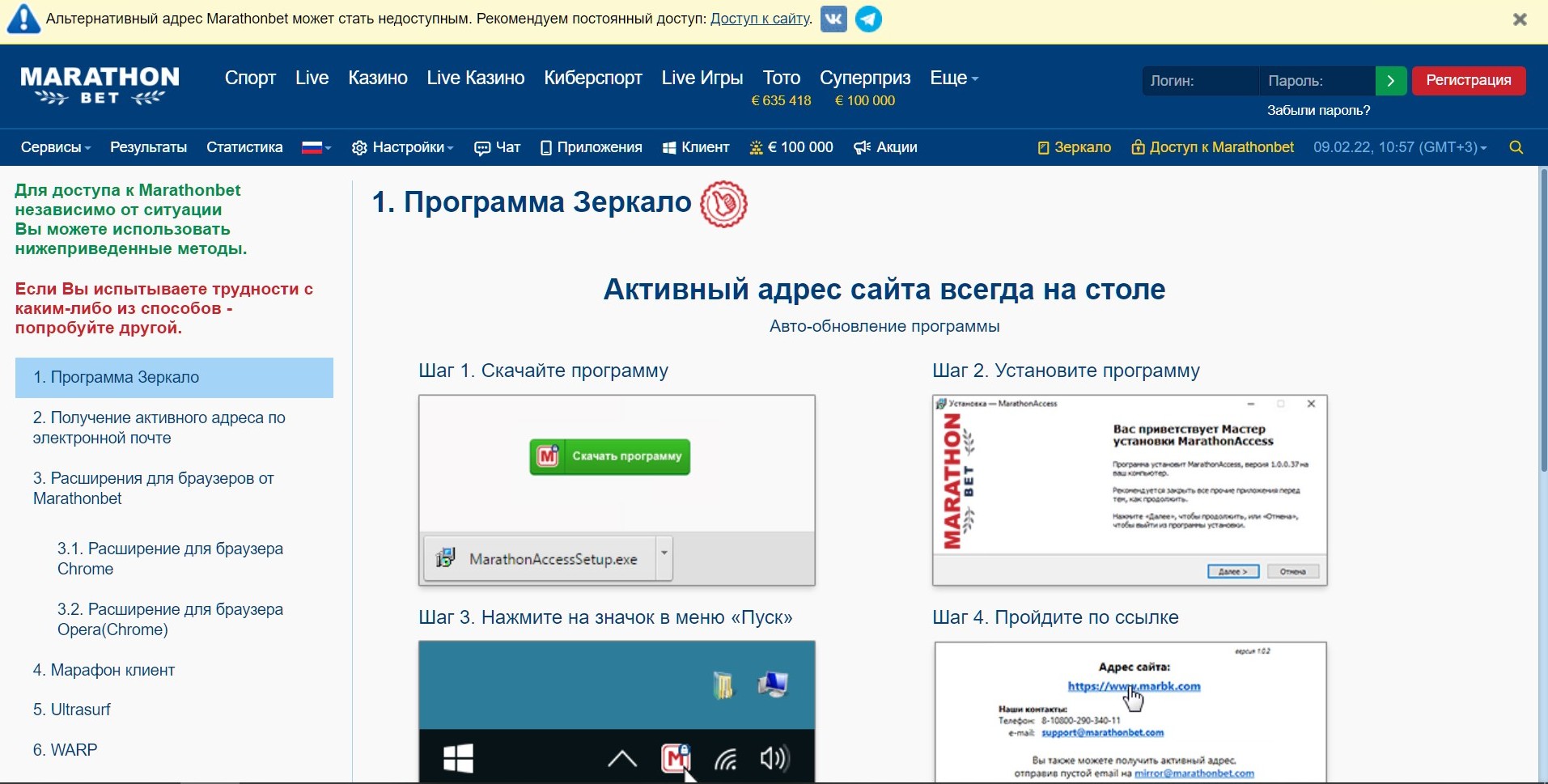
Task: Click the step 2 installer screenshot
Action: [x=1130, y=490]
